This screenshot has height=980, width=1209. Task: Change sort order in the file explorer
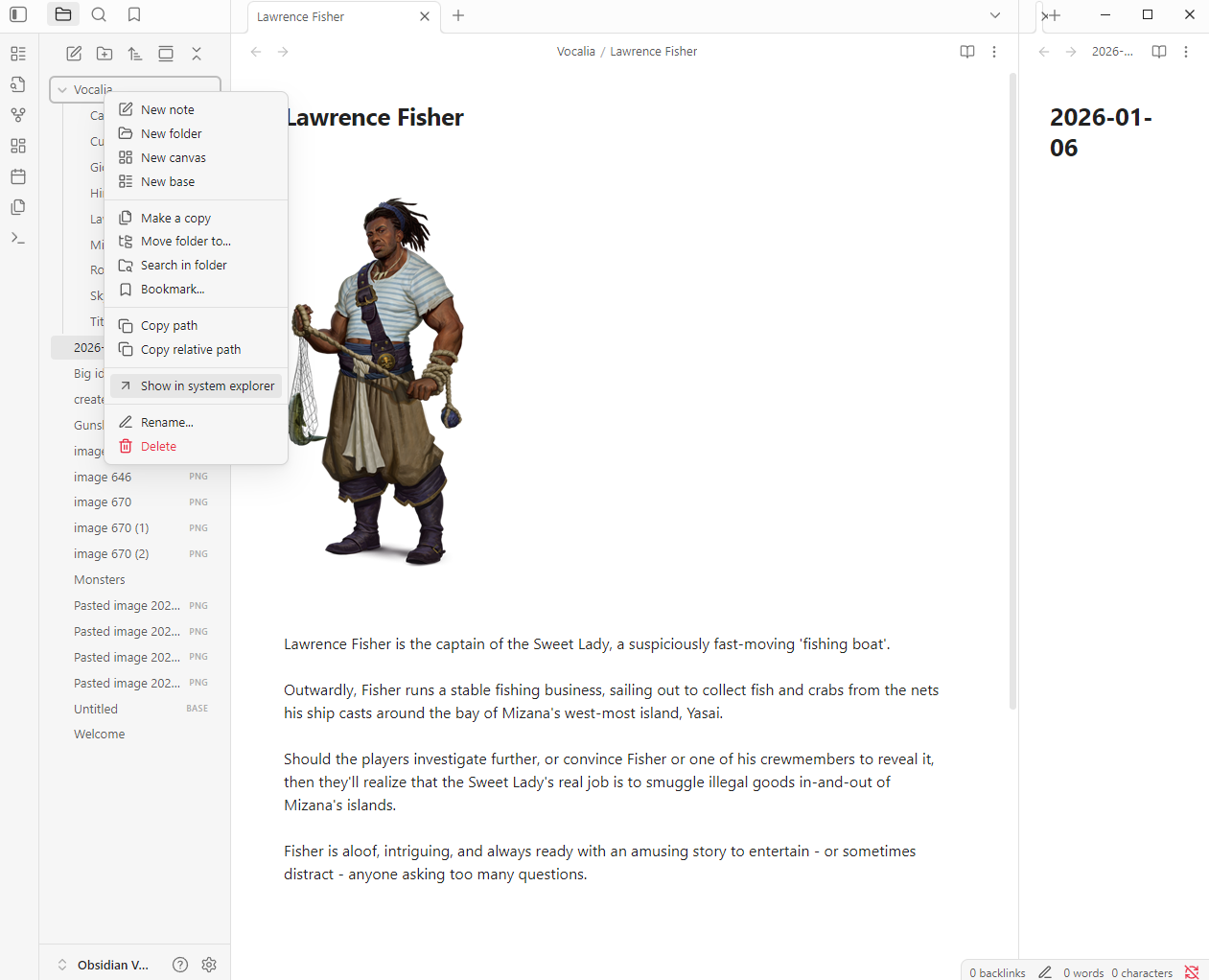[135, 53]
